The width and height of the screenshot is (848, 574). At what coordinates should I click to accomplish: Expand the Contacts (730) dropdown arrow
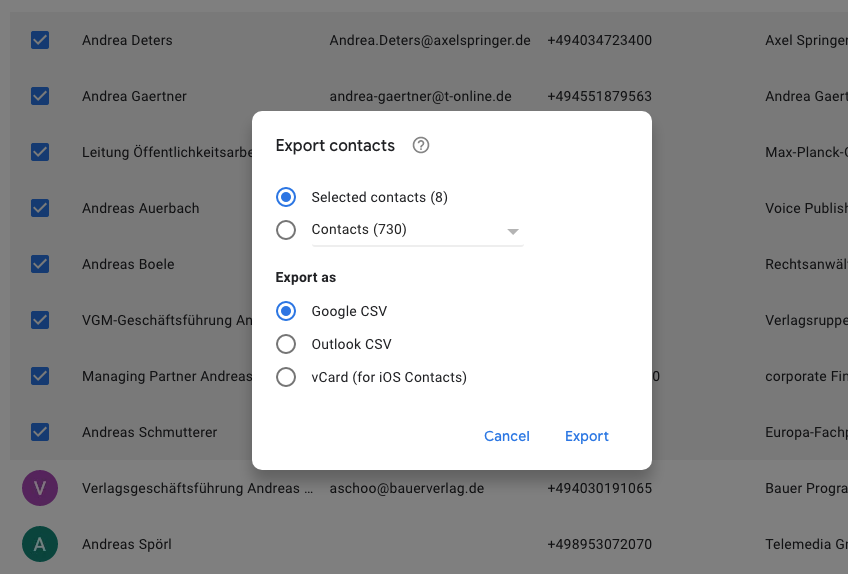pos(513,231)
